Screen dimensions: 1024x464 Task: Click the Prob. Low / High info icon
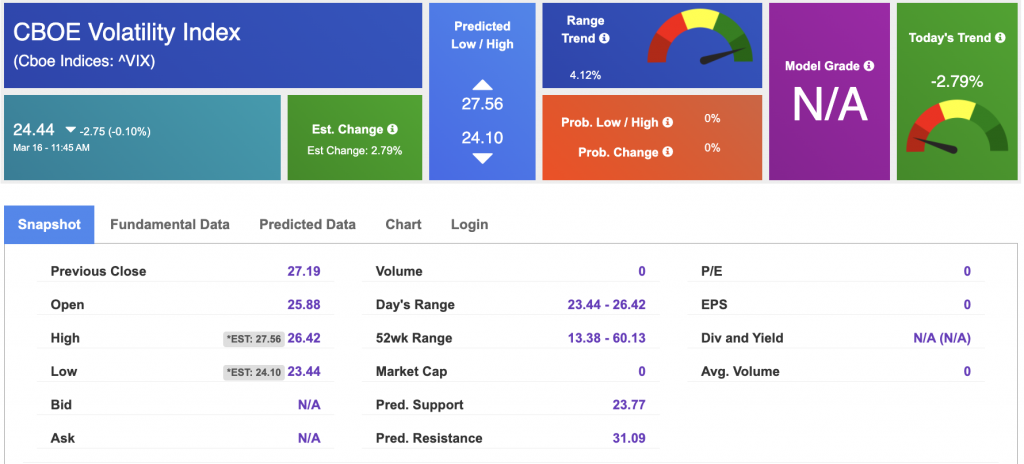click(667, 122)
